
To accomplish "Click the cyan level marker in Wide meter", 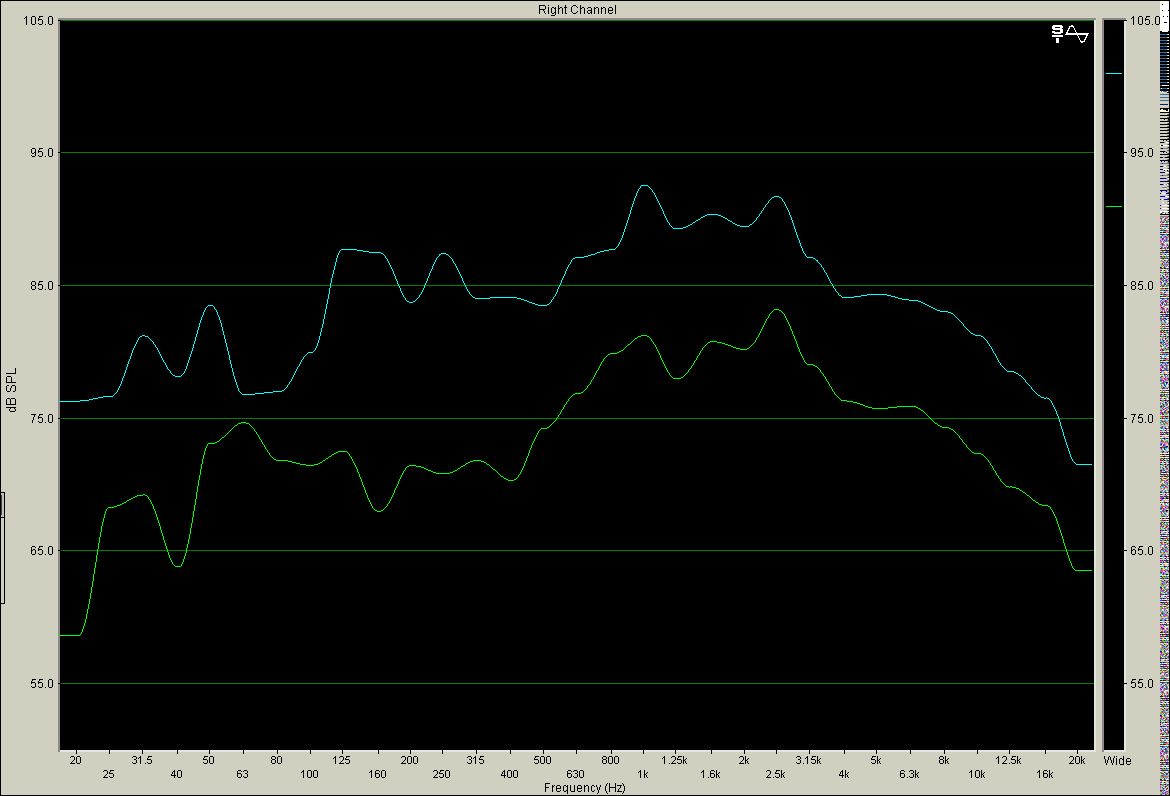I will [1113, 74].
